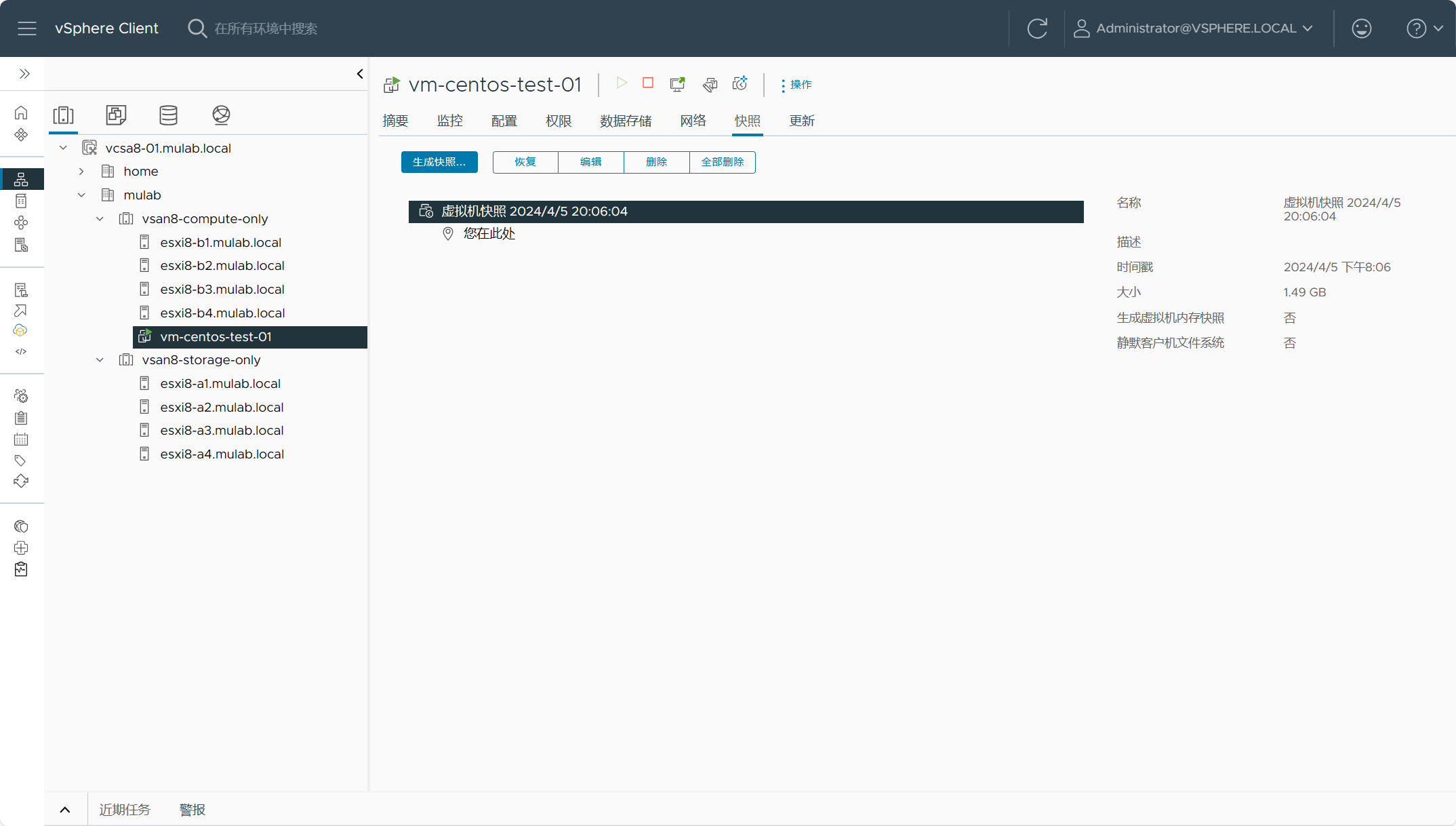
Task: Open Hybrid Cloud Services cloud icon
Action: 20,331
